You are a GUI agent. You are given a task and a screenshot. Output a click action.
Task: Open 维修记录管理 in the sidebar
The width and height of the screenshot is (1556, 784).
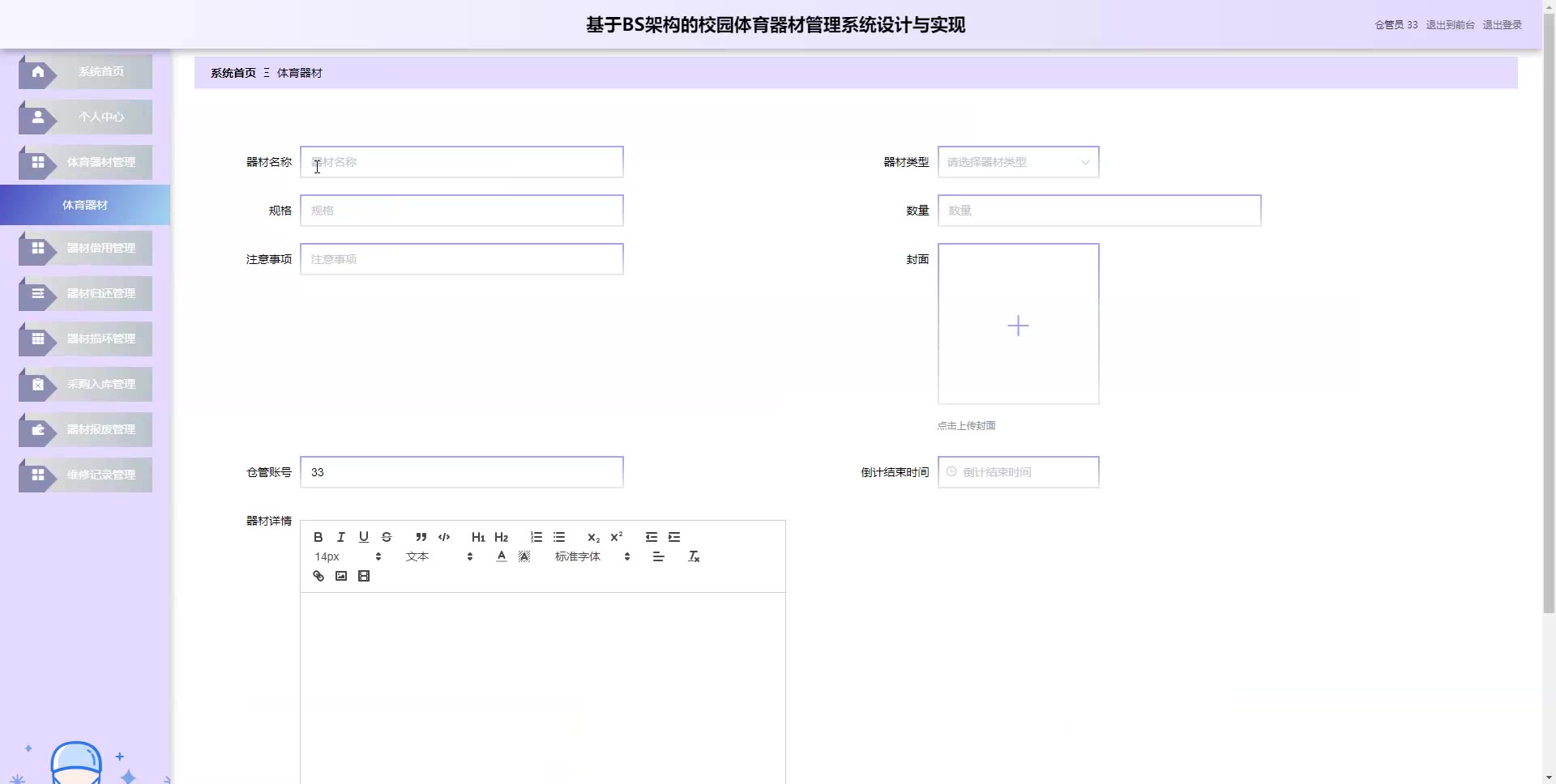click(85, 475)
